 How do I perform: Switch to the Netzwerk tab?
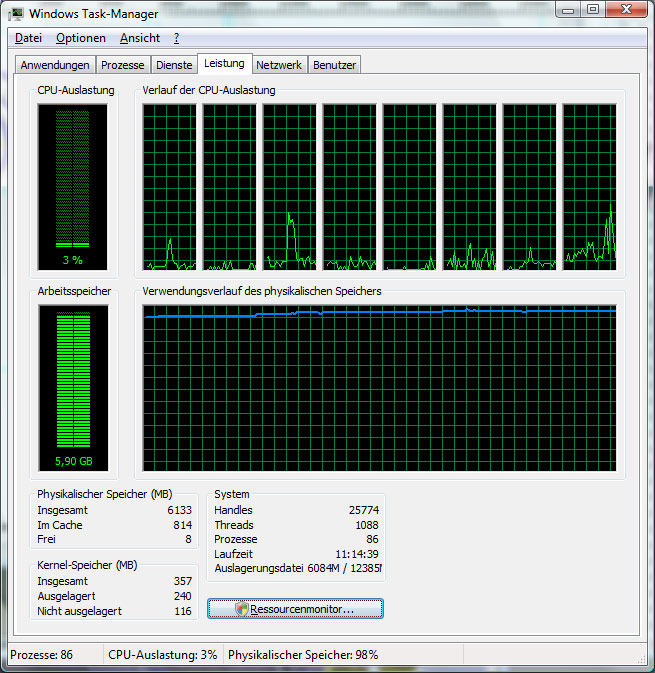(279, 65)
